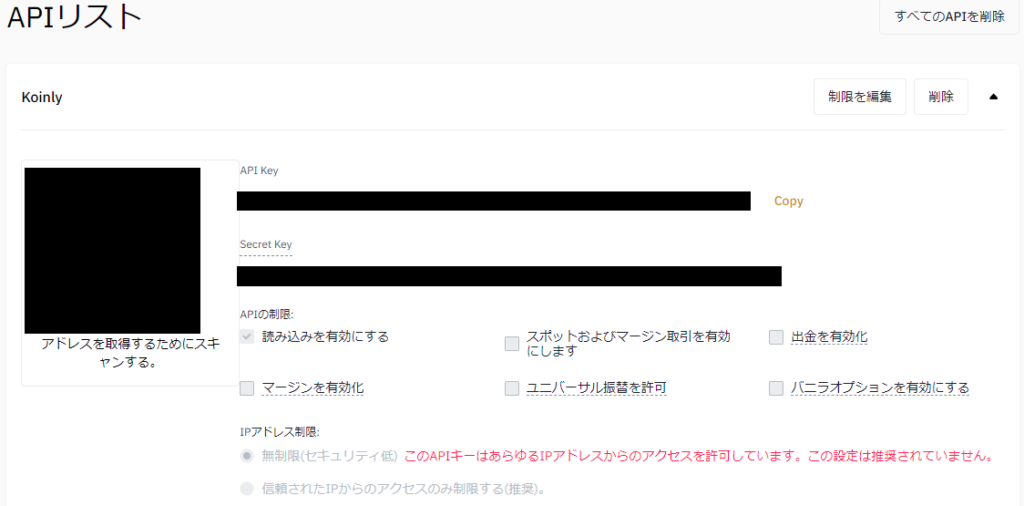Click the すべてのAPIを削除 button

950,17
